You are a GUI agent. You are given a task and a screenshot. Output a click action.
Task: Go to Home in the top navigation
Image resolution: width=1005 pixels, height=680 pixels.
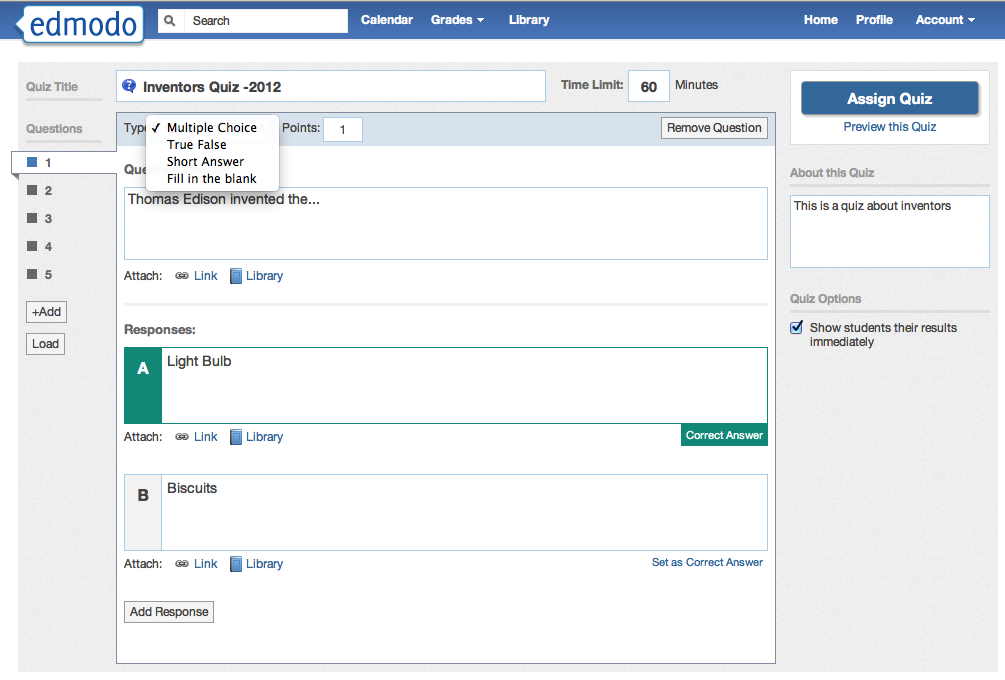click(x=820, y=19)
